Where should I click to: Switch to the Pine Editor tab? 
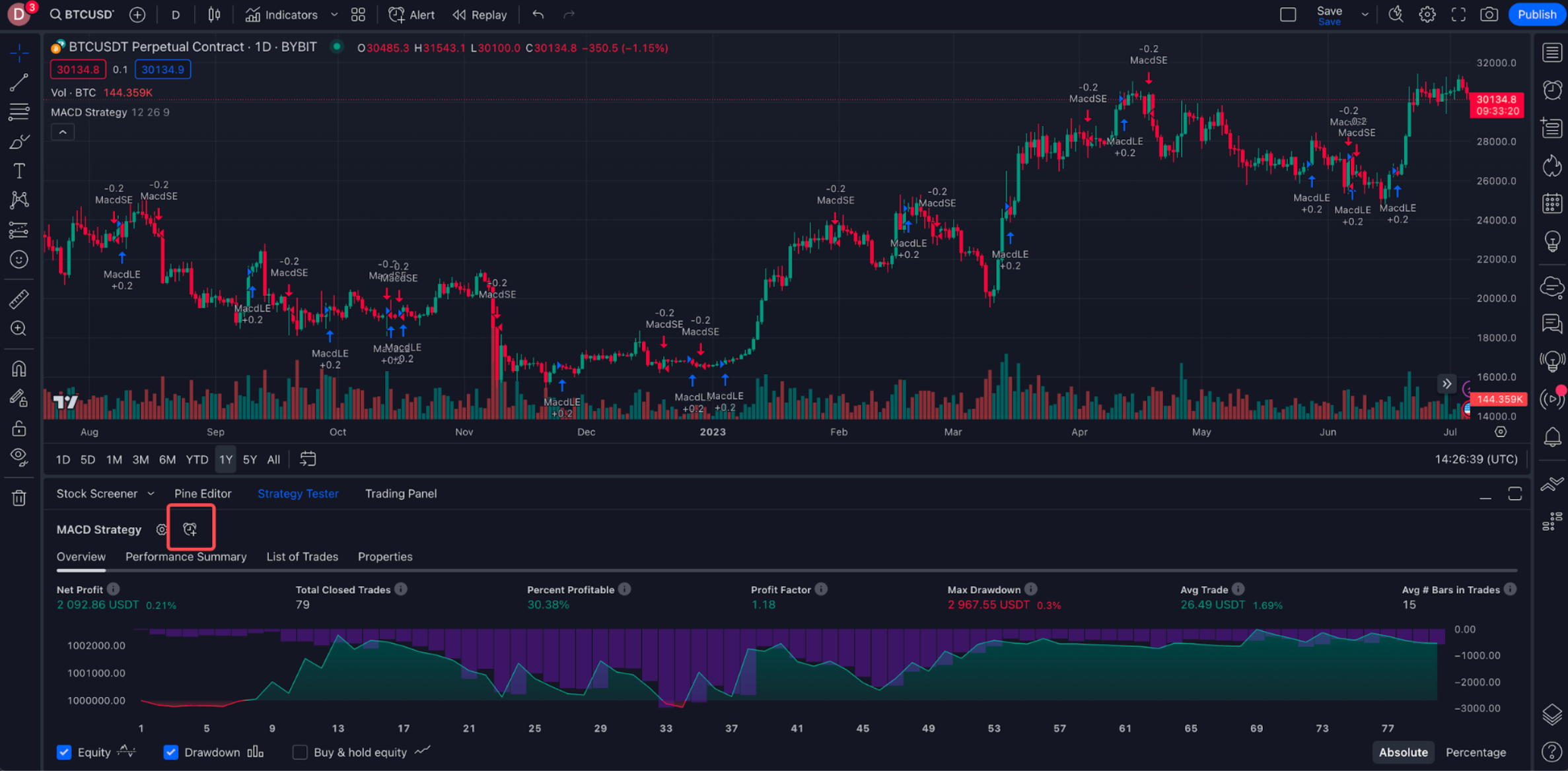203,494
